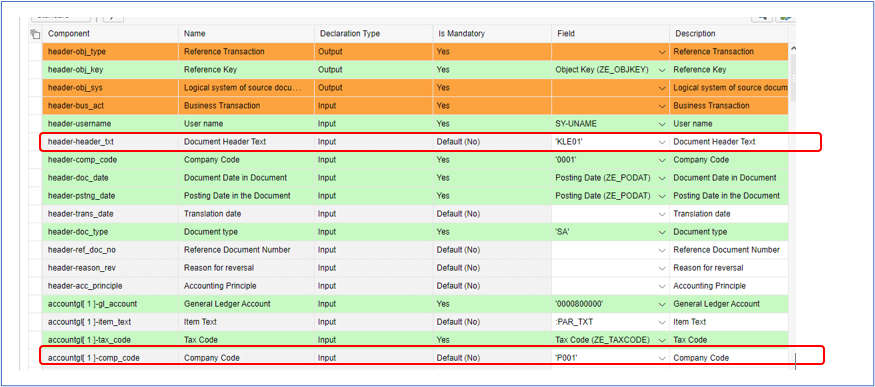The height and width of the screenshot is (387, 875).
Task: Select the header-header_txt component cell
Action: coord(110,142)
